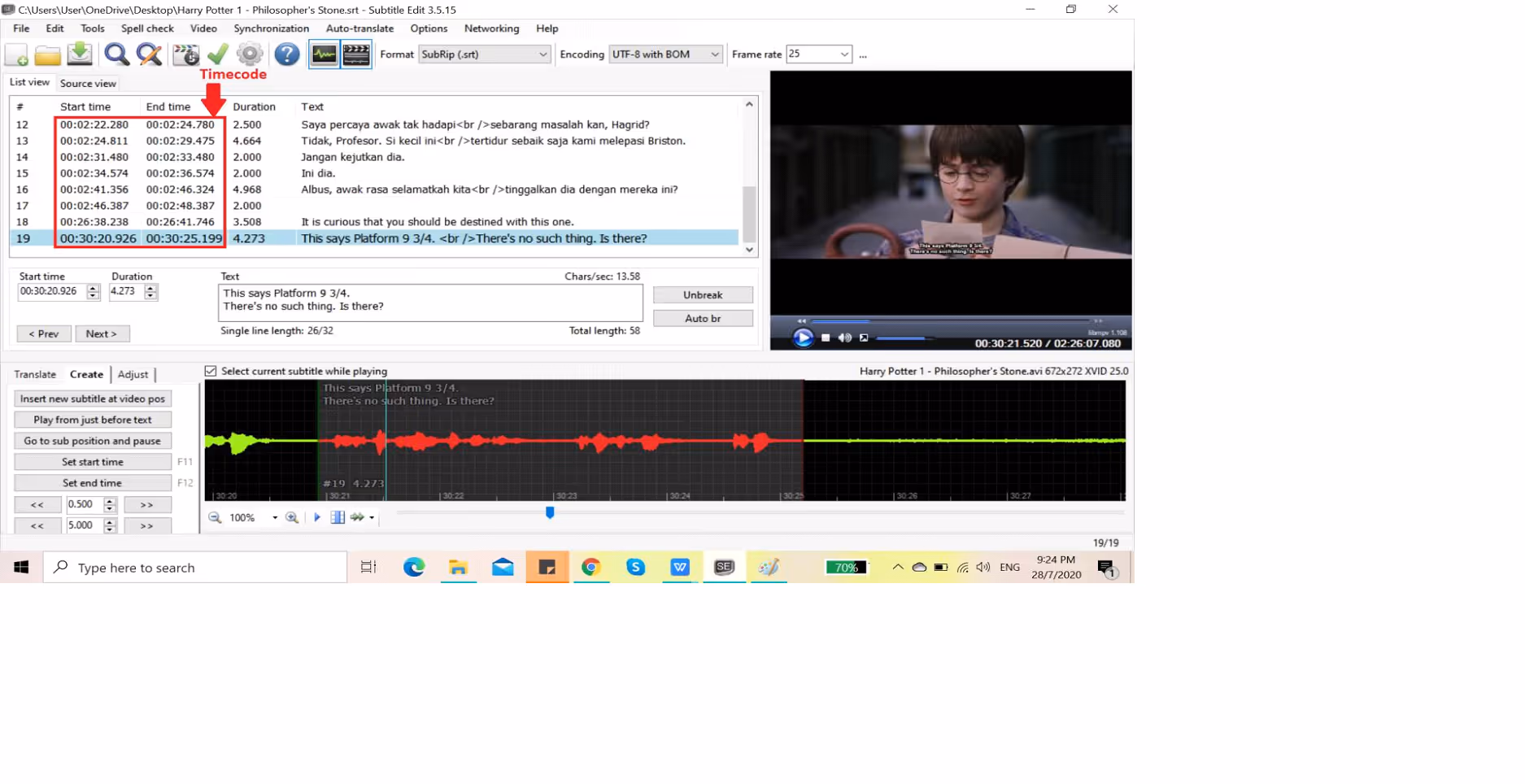Open Google Chrome from the taskbar
The width and height of the screenshot is (1525, 784).
click(591, 568)
